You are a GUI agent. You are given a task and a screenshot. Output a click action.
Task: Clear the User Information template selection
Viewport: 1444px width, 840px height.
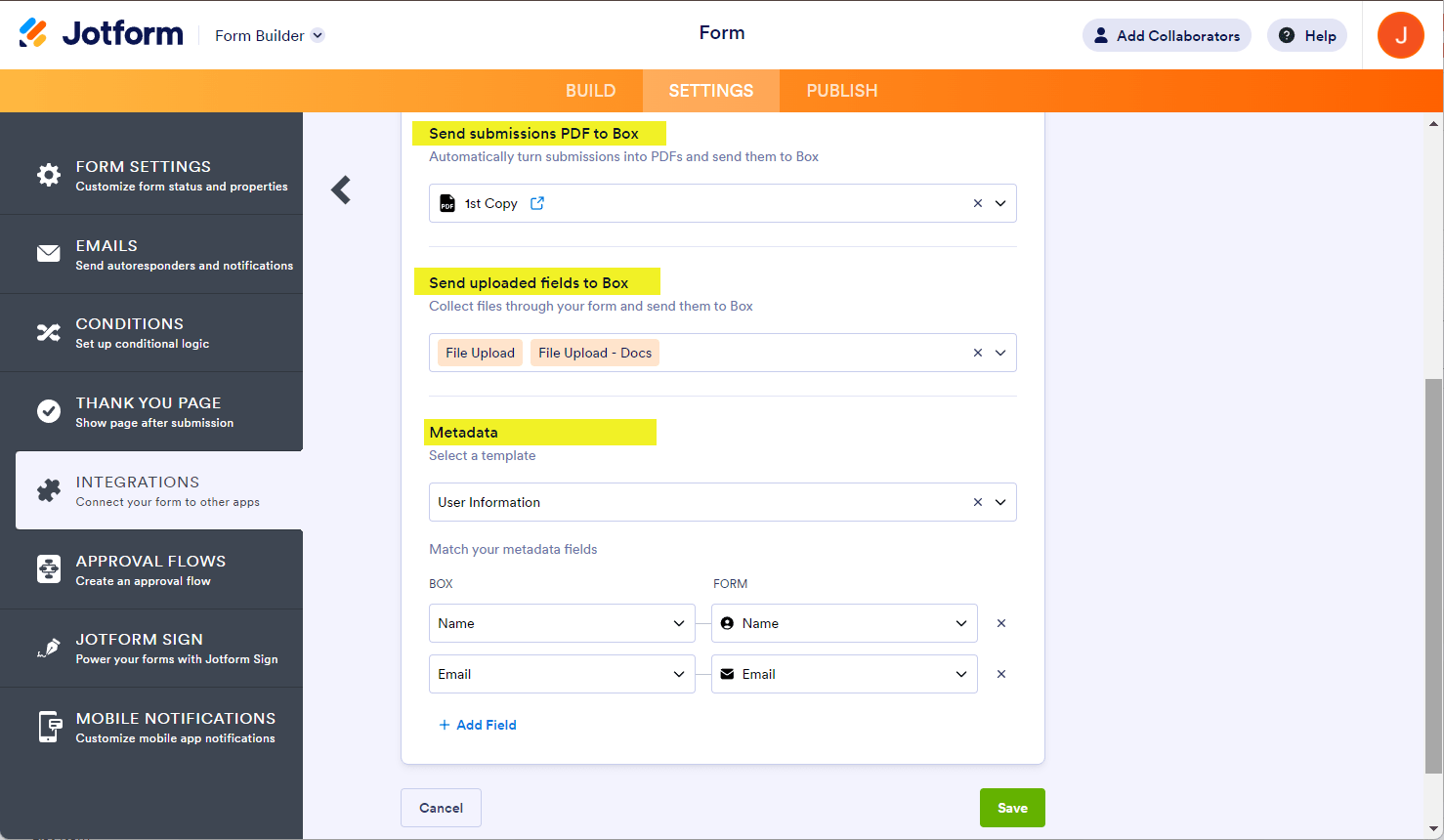point(978,502)
